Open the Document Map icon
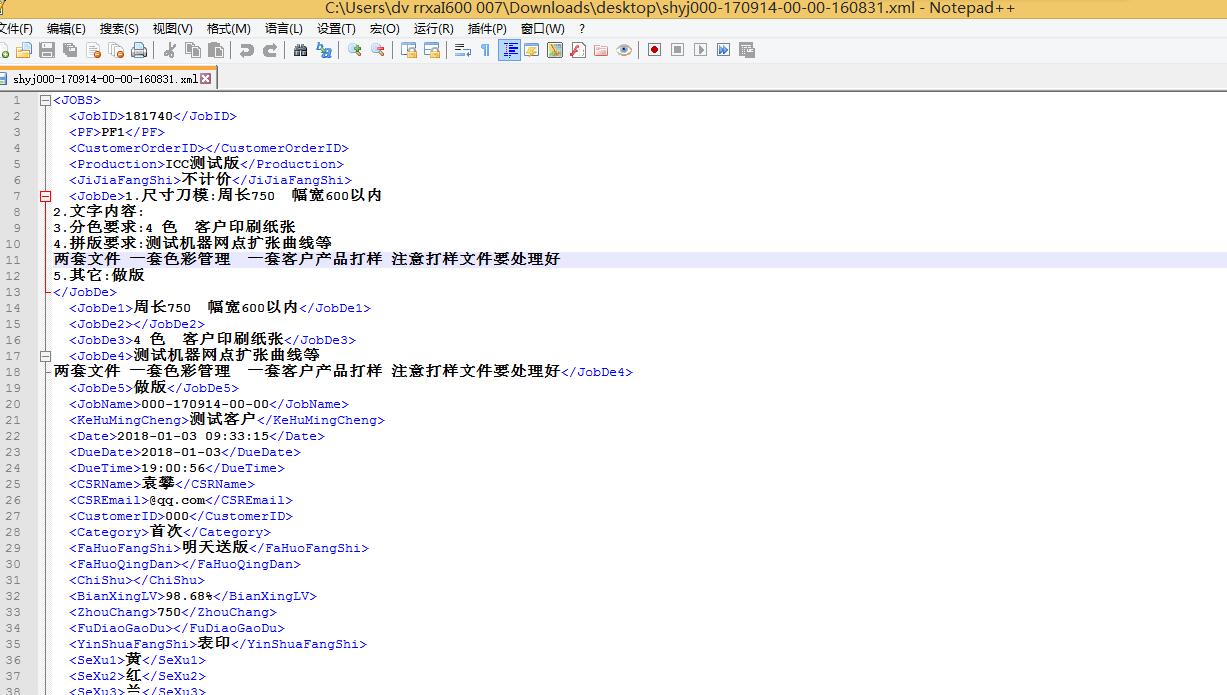1227x695 pixels. coord(555,50)
